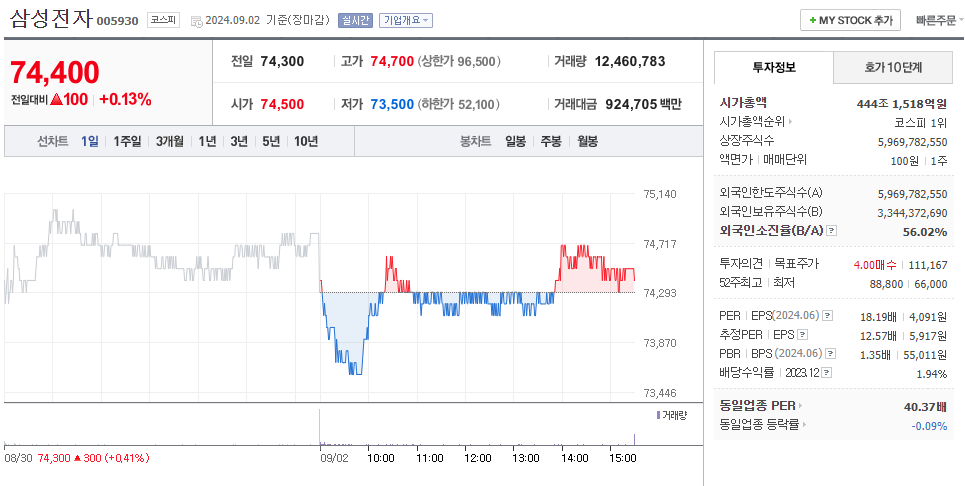This screenshot has height=486, width=965.
Task: Select the 3년 line chart period
Action: 239,141
